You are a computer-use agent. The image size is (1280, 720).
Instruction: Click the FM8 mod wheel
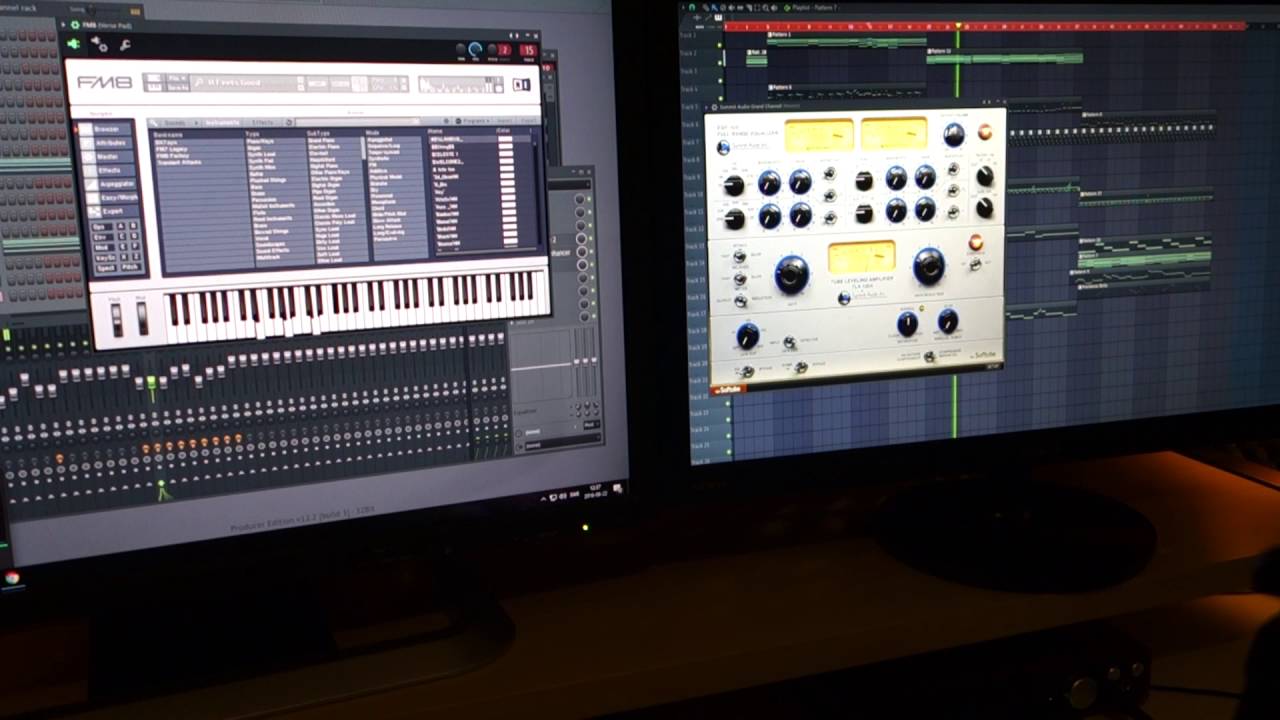(x=142, y=318)
